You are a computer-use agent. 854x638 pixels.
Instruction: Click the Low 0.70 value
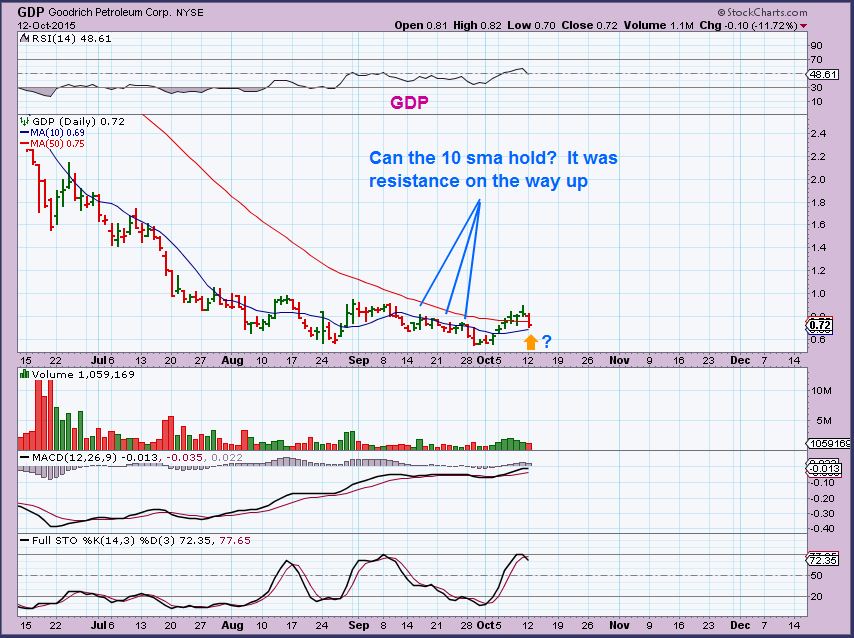pos(531,26)
